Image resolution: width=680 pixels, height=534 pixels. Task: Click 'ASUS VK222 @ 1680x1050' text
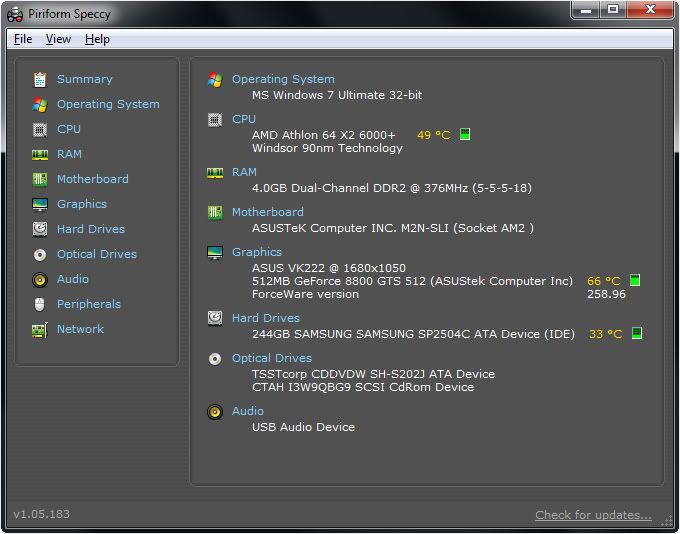(x=329, y=268)
